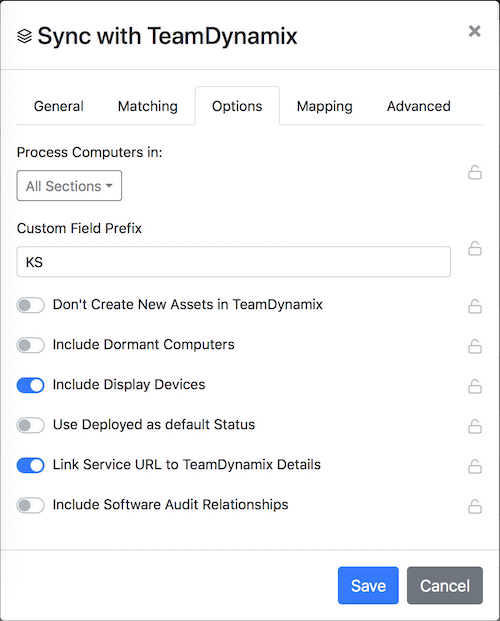The height and width of the screenshot is (621, 500).
Task: Save the sync settings
Action: tap(368, 585)
